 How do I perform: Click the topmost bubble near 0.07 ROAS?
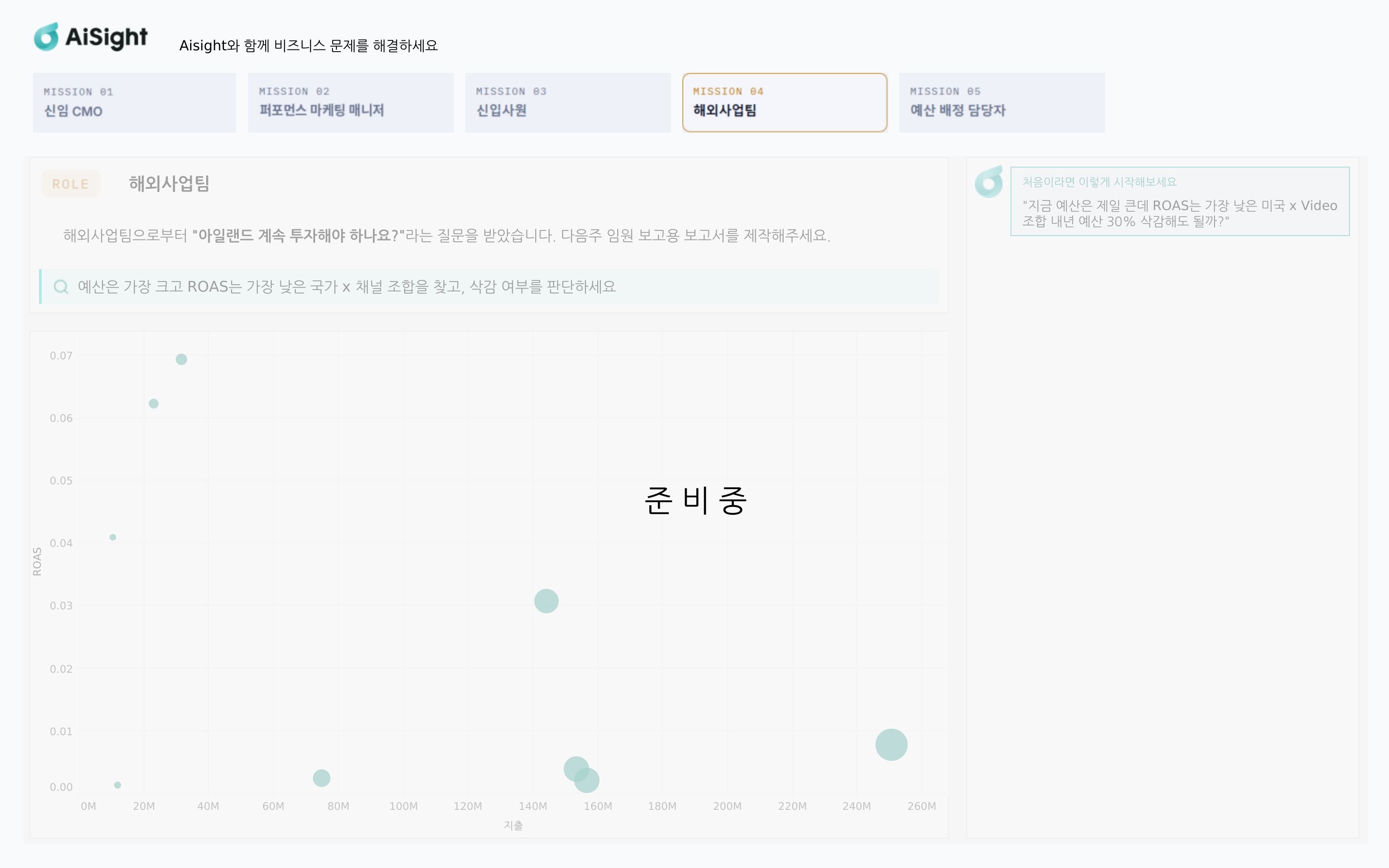[181, 359]
